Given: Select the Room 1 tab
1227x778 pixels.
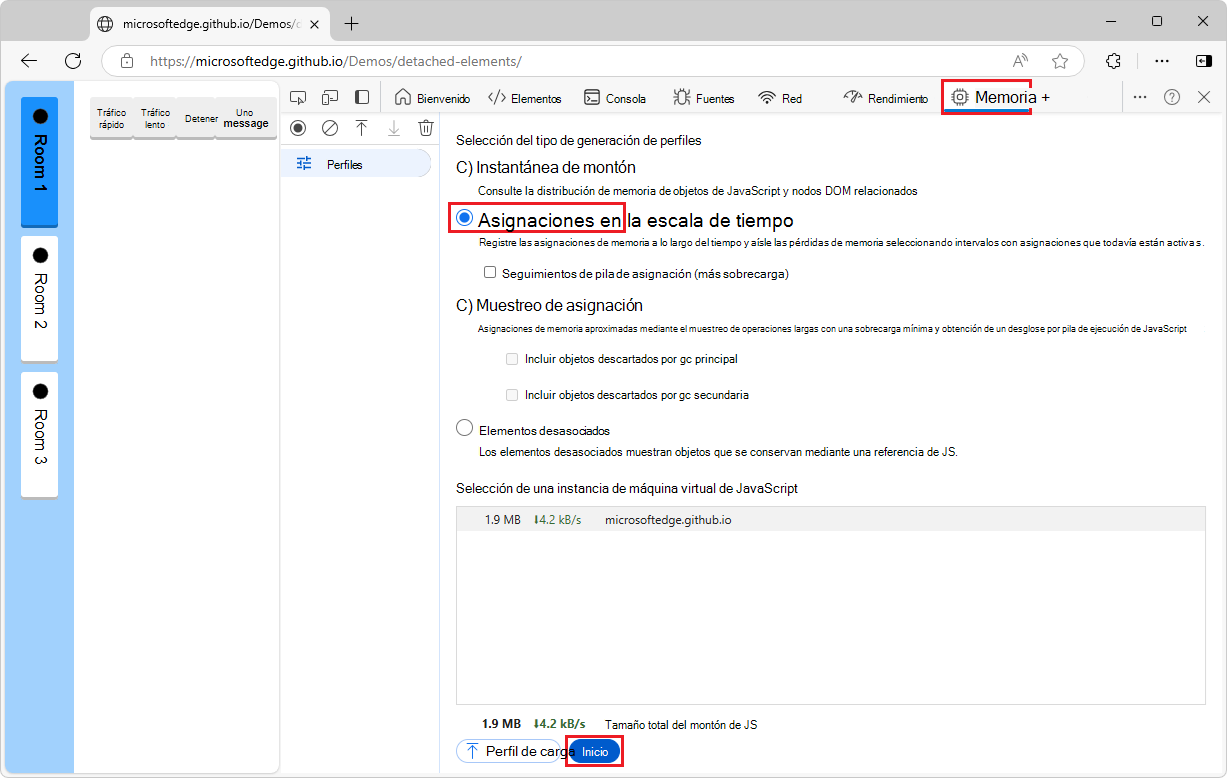Looking at the screenshot, I should (39, 161).
